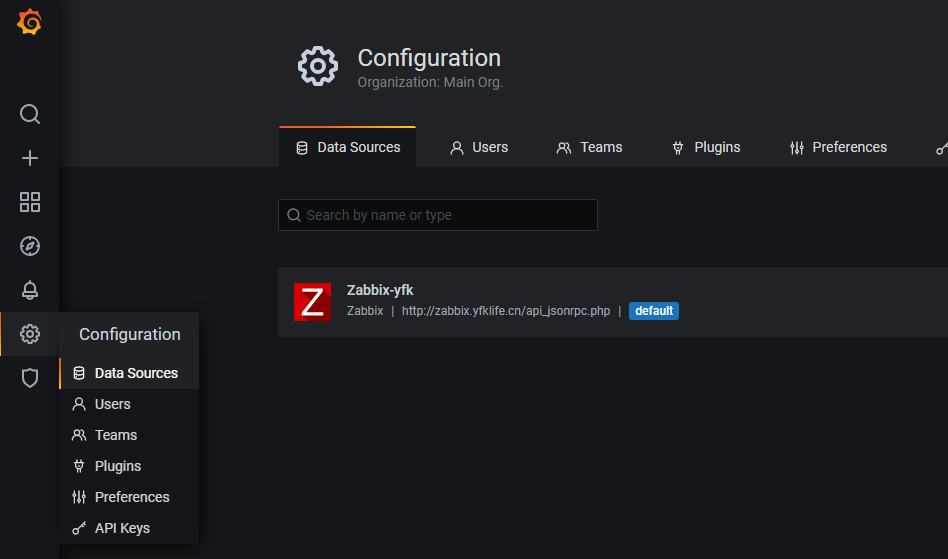The height and width of the screenshot is (559, 948).
Task: Open the search magnifier in sidebar
Action: pos(30,114)
